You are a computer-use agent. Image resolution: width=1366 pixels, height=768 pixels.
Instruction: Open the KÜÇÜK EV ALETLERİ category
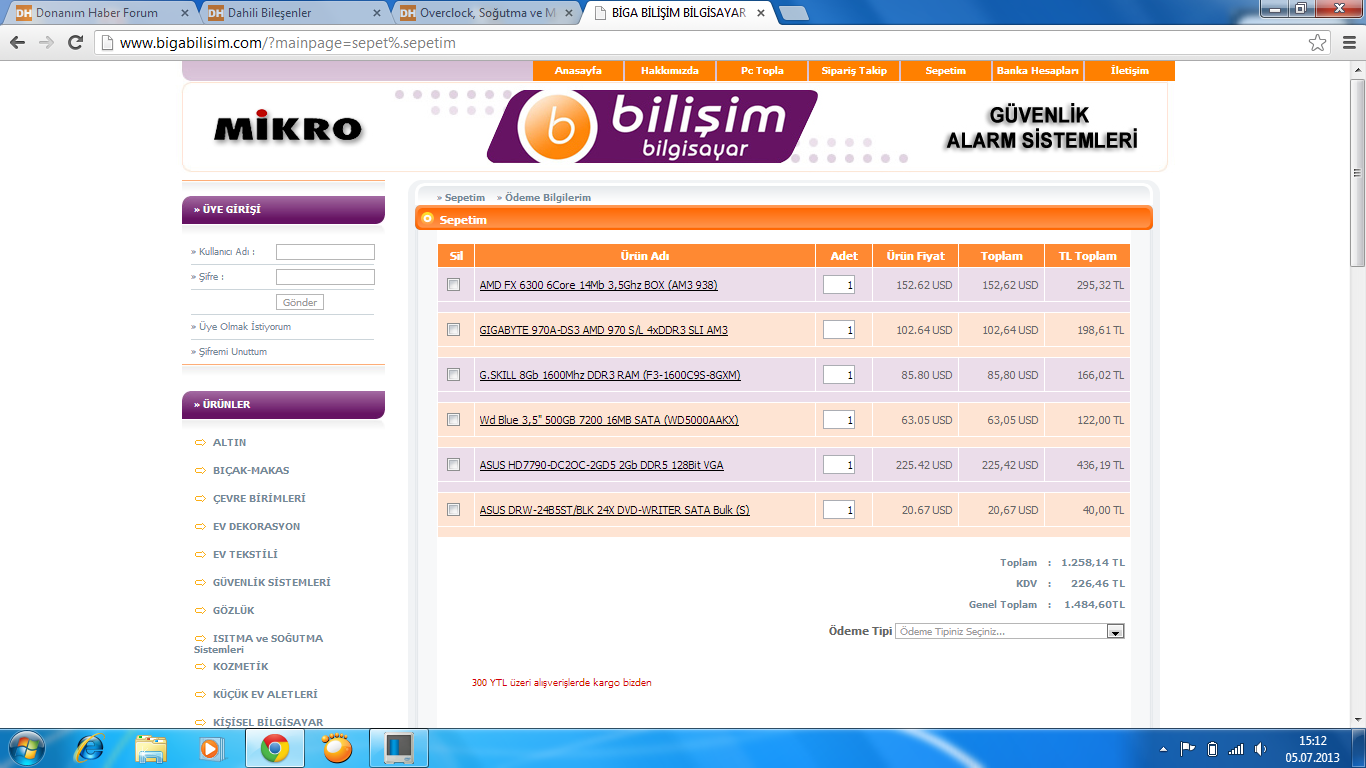265,694
